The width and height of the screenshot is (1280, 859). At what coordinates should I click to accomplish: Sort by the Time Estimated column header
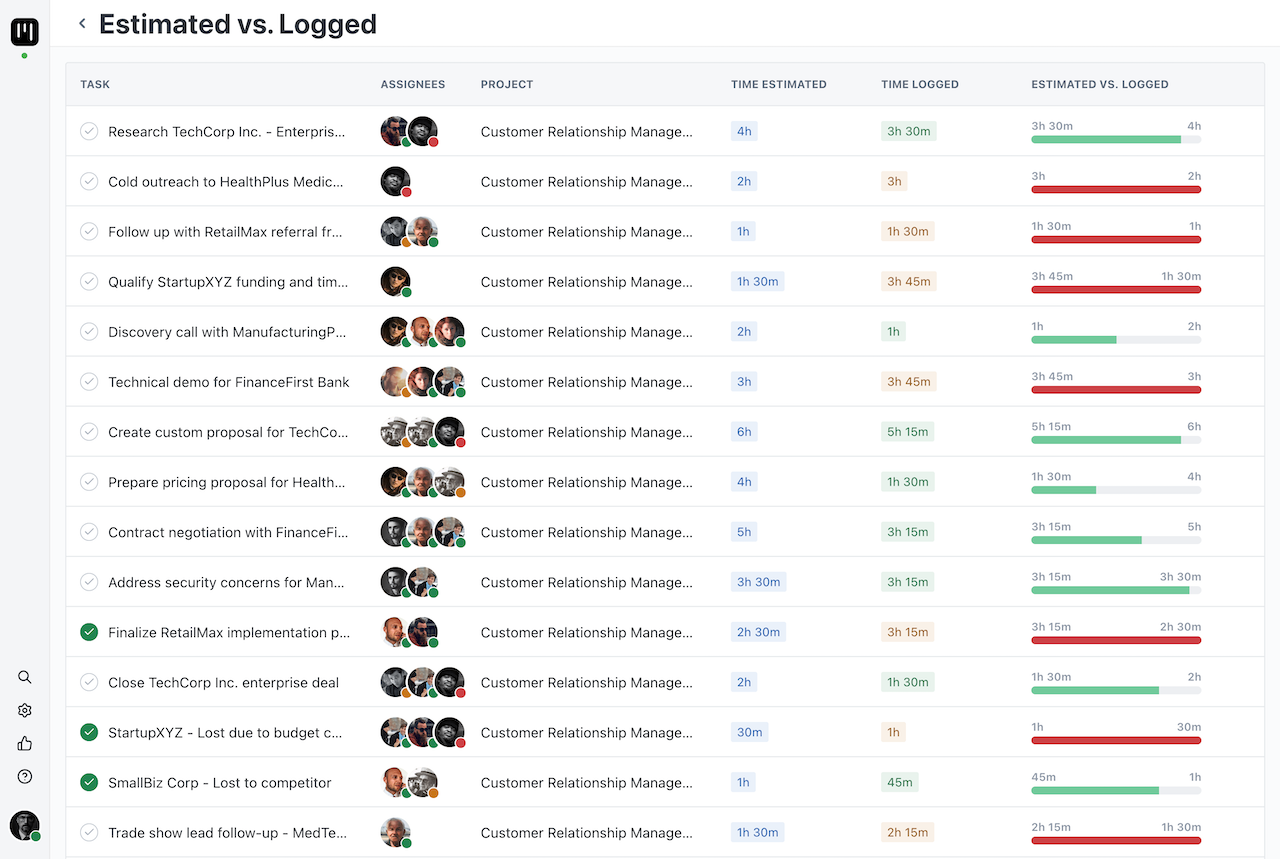[x=778, y=84]
